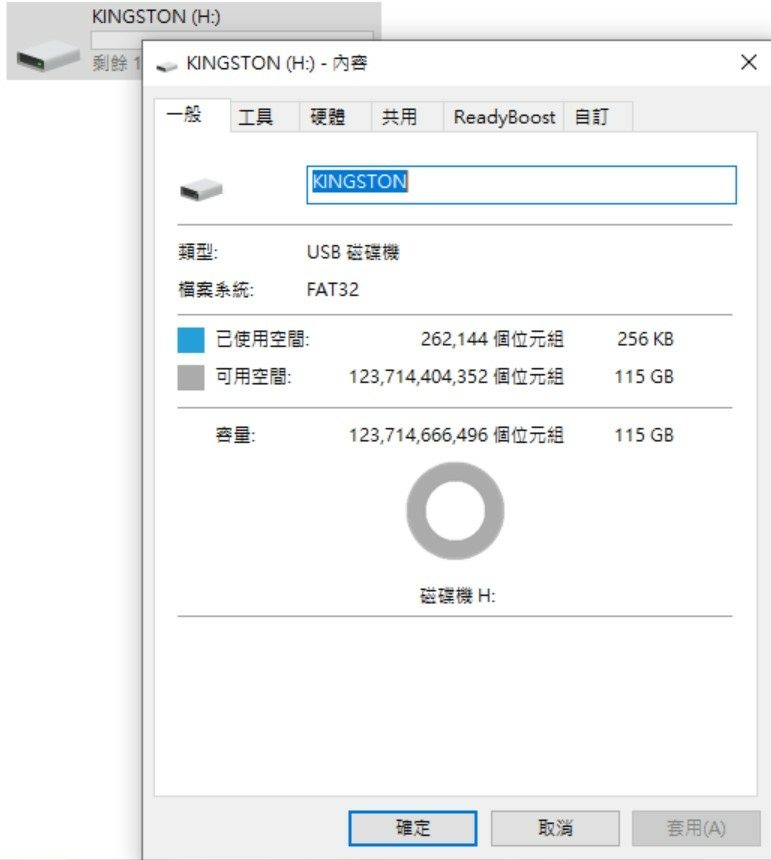The width and height of the screenshot is (771, 860).
Task: Click the 'FAT32' file system value
Action: coord(332,289)
